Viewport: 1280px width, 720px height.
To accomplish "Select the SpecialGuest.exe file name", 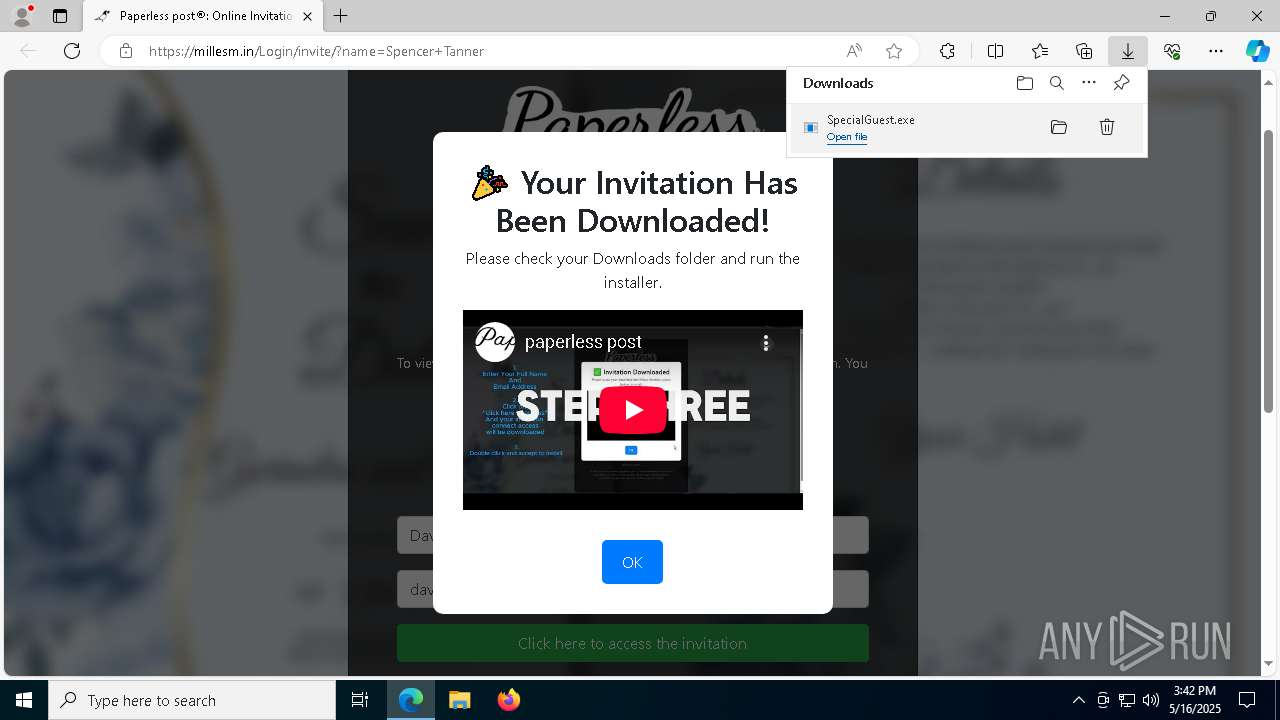I will tap(871, 120).
